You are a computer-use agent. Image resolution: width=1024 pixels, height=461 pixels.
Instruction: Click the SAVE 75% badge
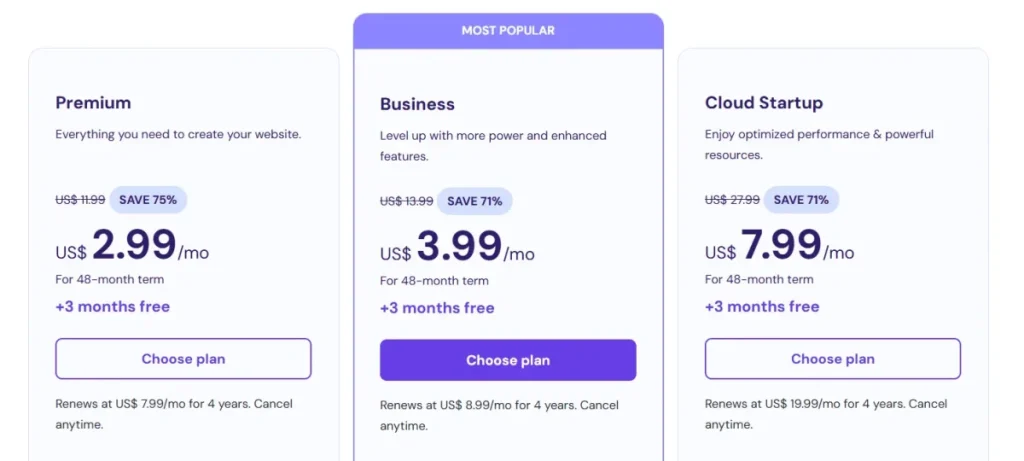coord(148,200)
